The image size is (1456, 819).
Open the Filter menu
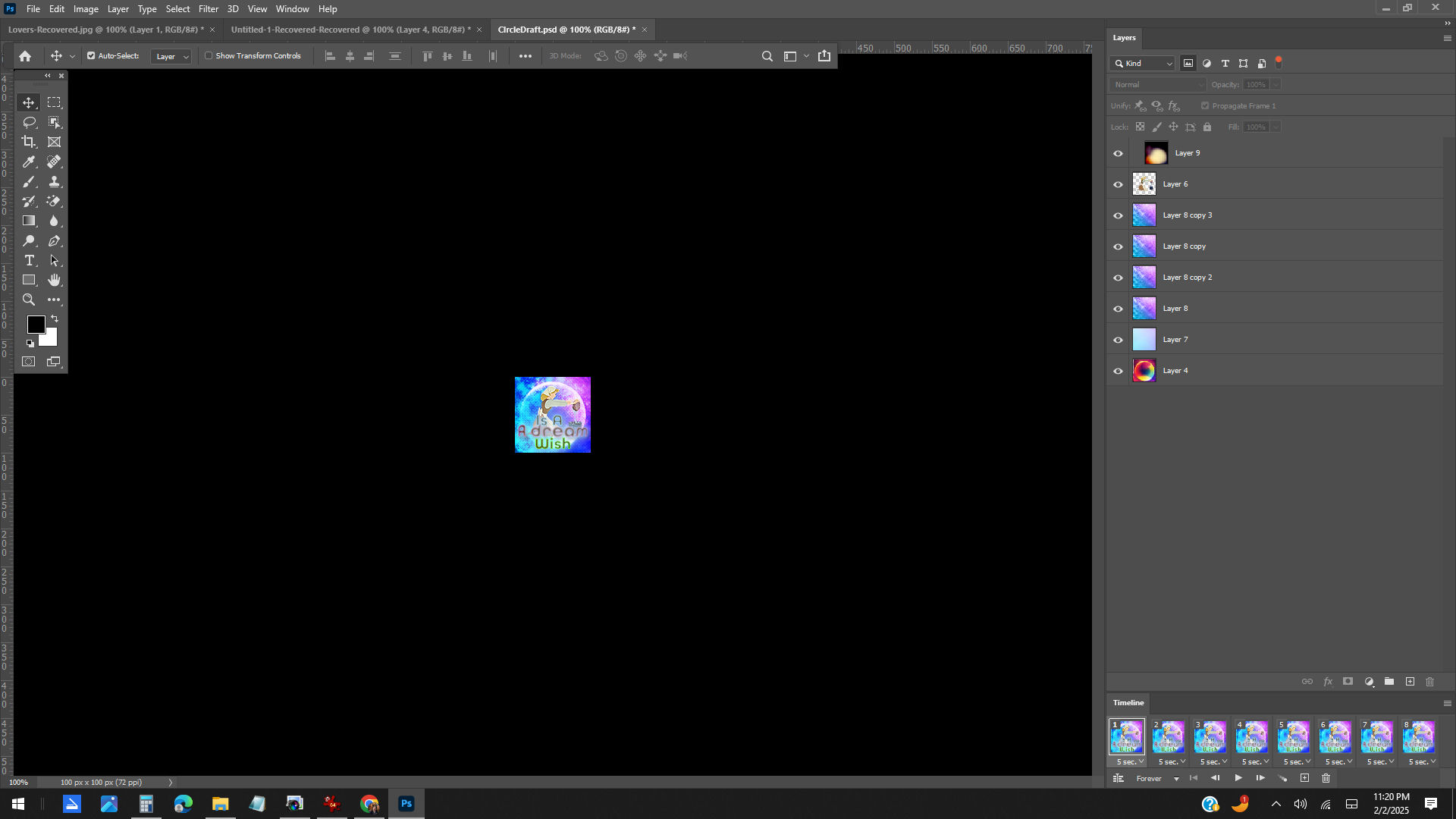(x=208, y=9)
